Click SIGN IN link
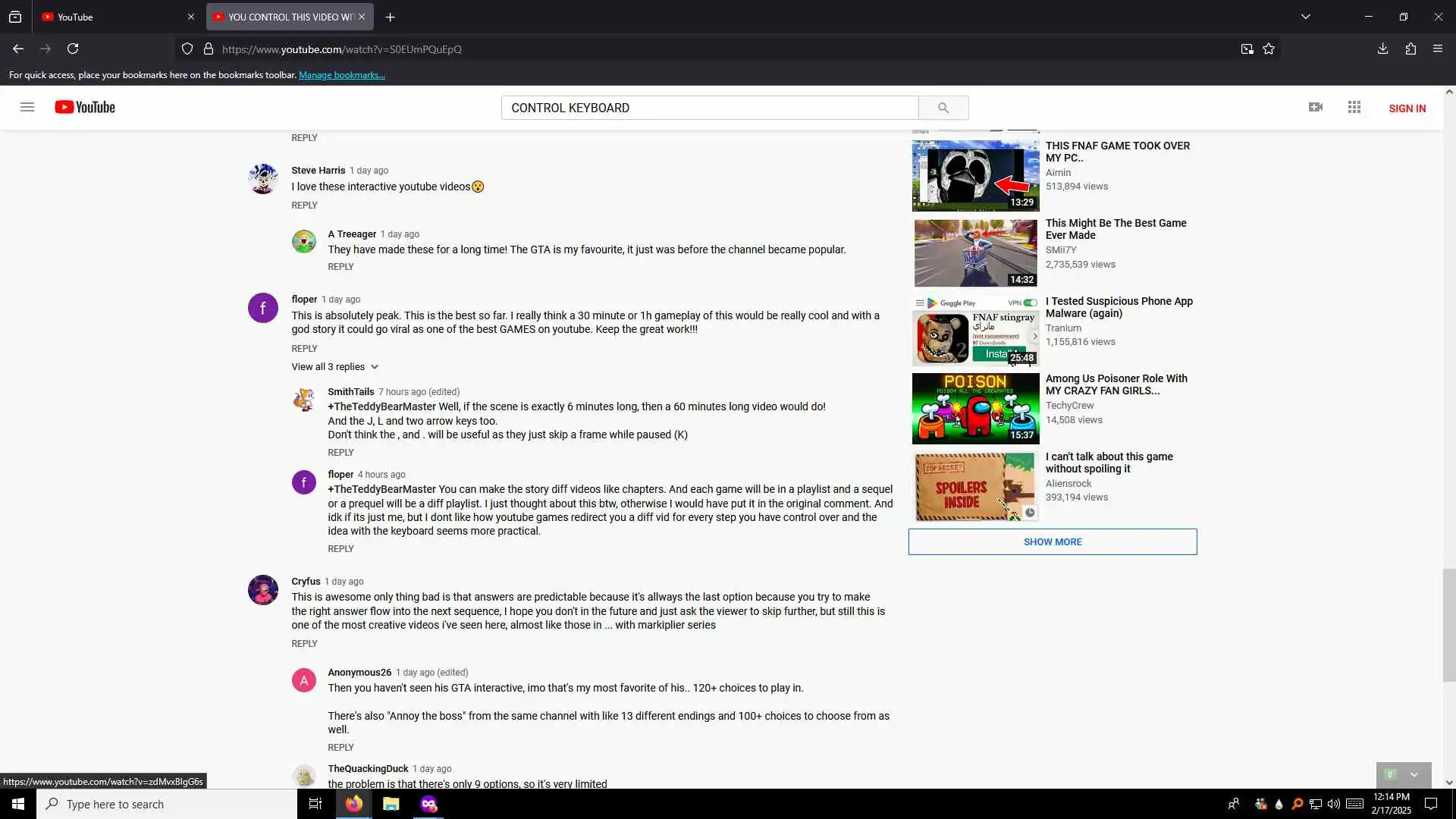1456x819 pixels. 1407,108
